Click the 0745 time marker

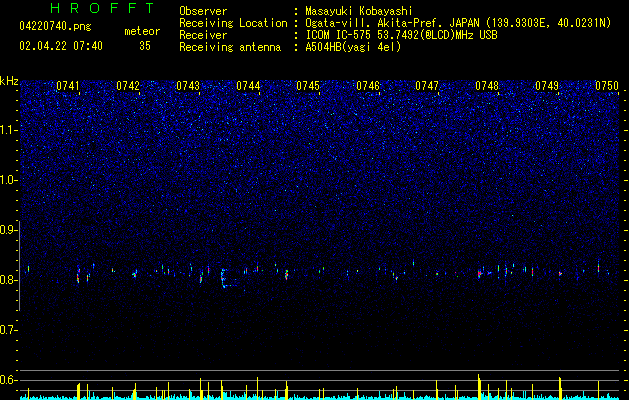coord(308,86)
